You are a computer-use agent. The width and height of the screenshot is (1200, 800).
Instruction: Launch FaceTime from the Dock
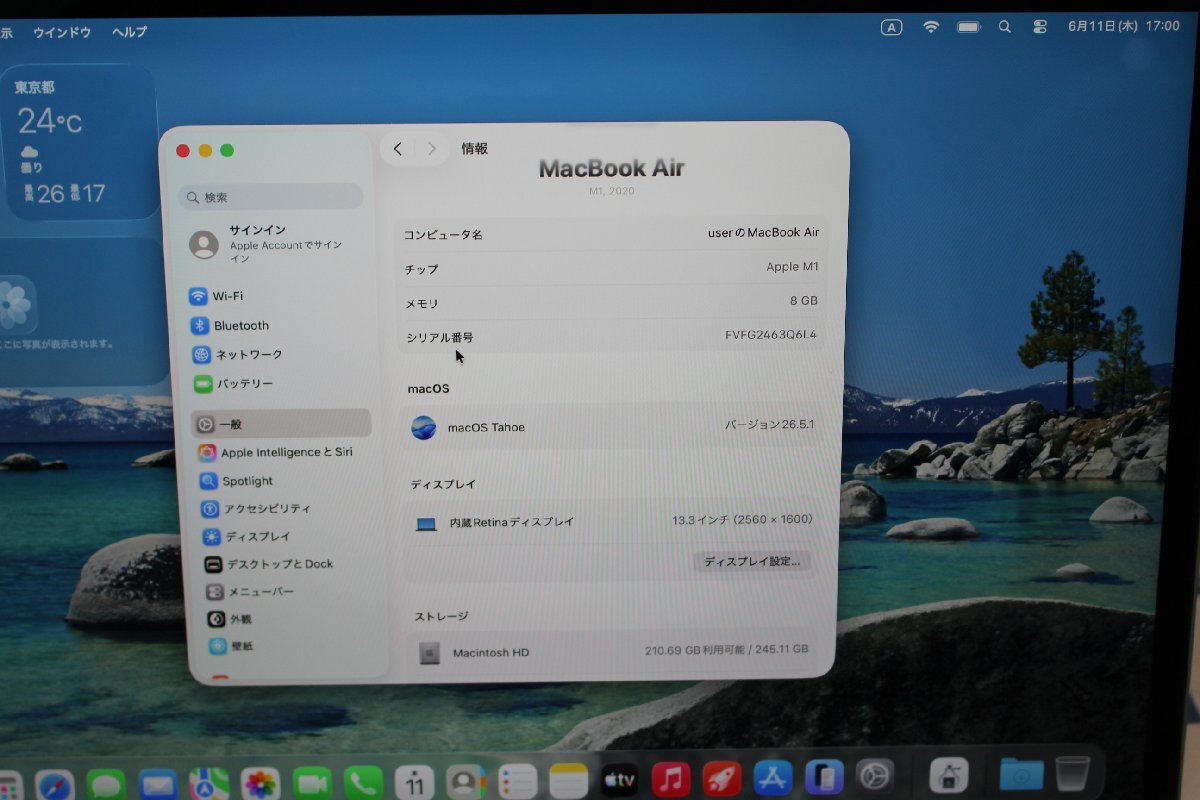tap(312, 783)
